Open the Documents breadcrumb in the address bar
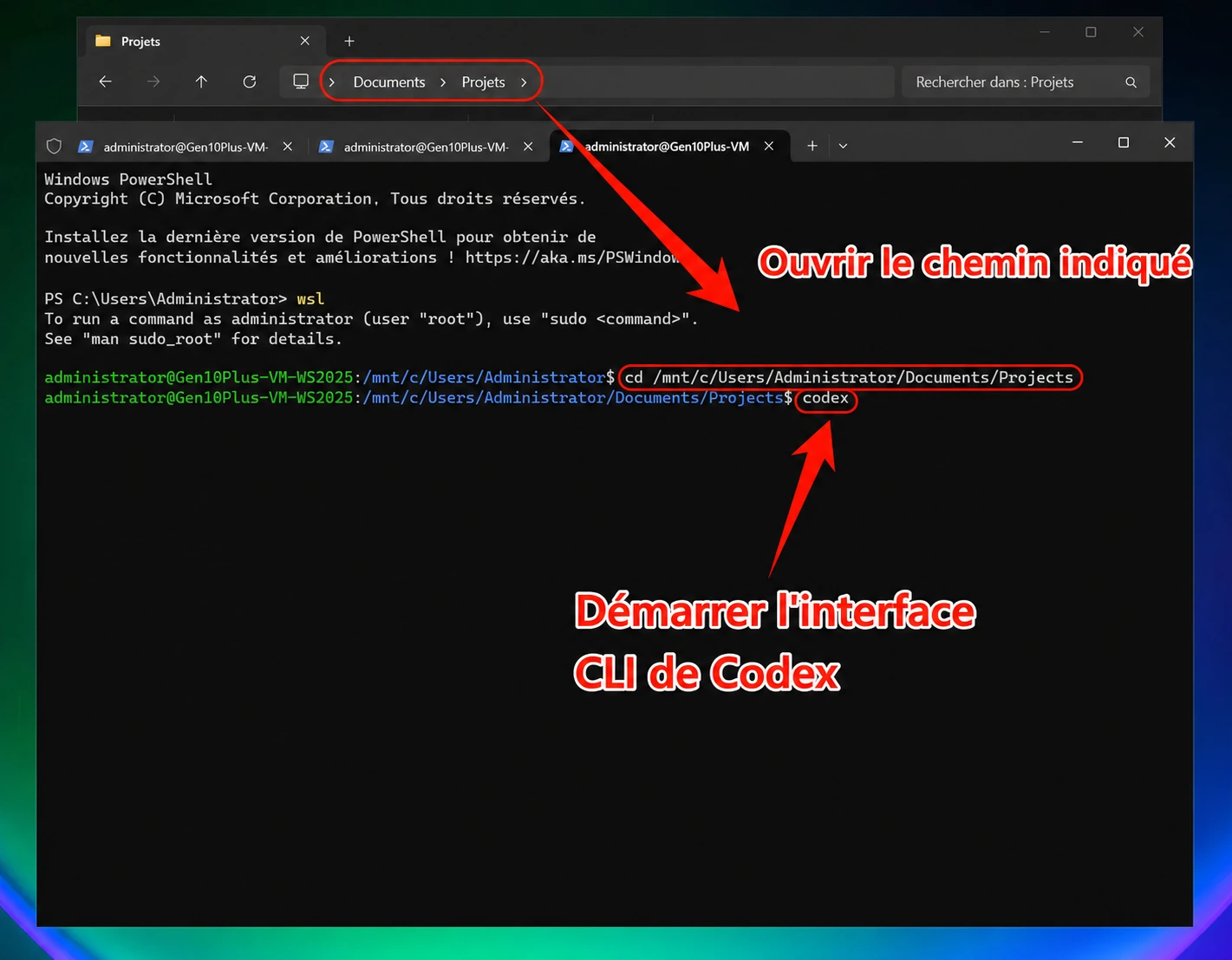1232x960 pixels. 389,82
